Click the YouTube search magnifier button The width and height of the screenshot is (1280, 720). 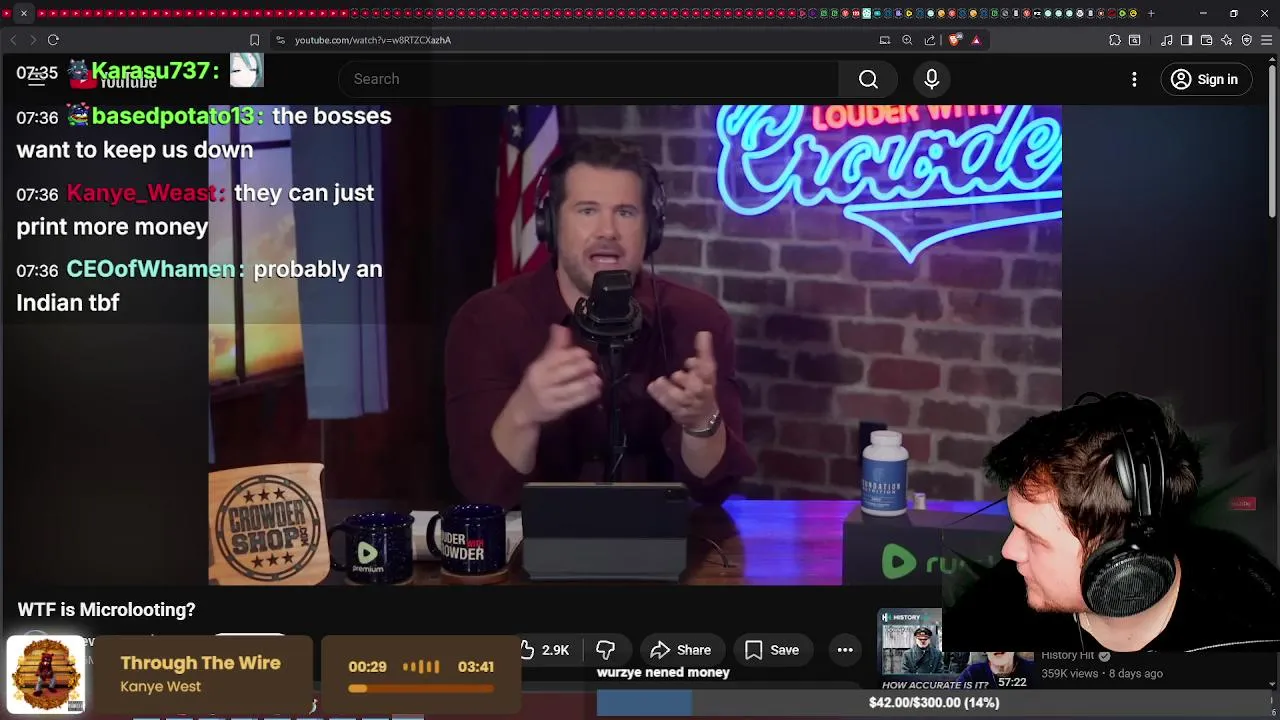868,79
